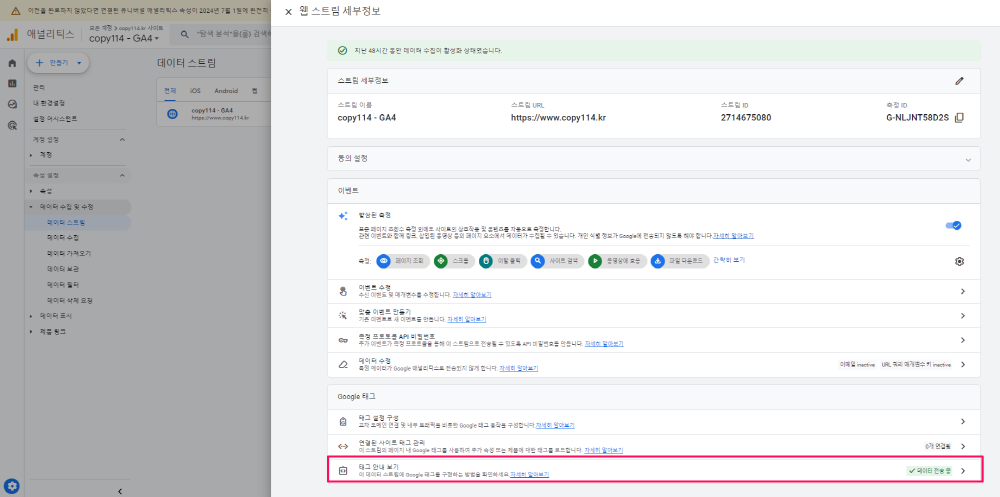Select 데이터 삭제 요청 in sidebar
Viewport: 1000px width, 497px height.
[x=70, y=300]
